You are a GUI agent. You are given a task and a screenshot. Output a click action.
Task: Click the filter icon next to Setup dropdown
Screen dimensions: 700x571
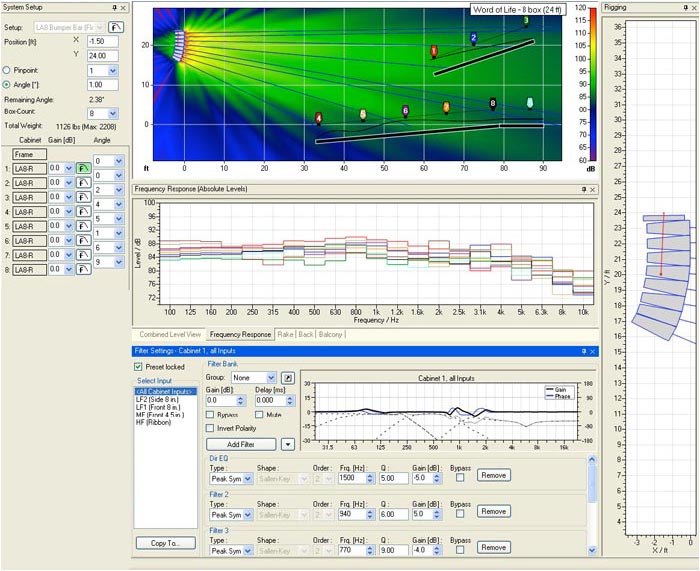(117, 27)
